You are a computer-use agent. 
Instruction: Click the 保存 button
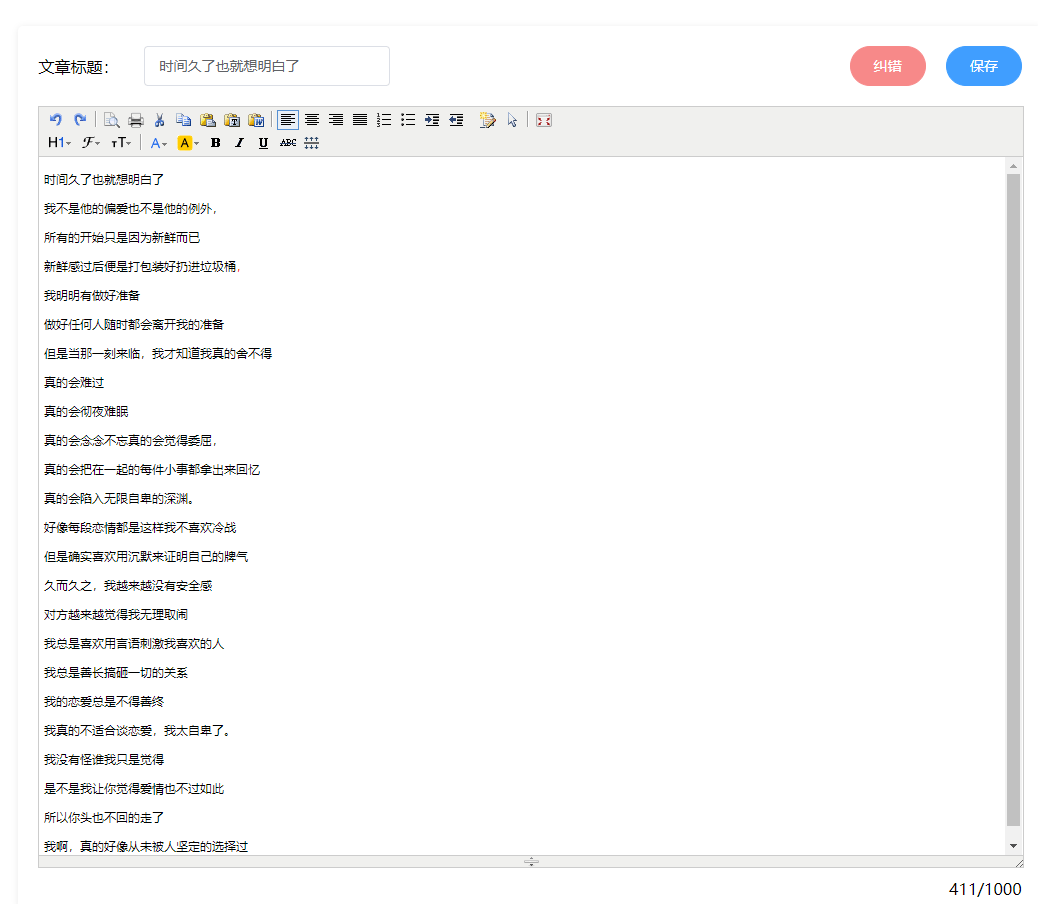[x=983, y=66]
